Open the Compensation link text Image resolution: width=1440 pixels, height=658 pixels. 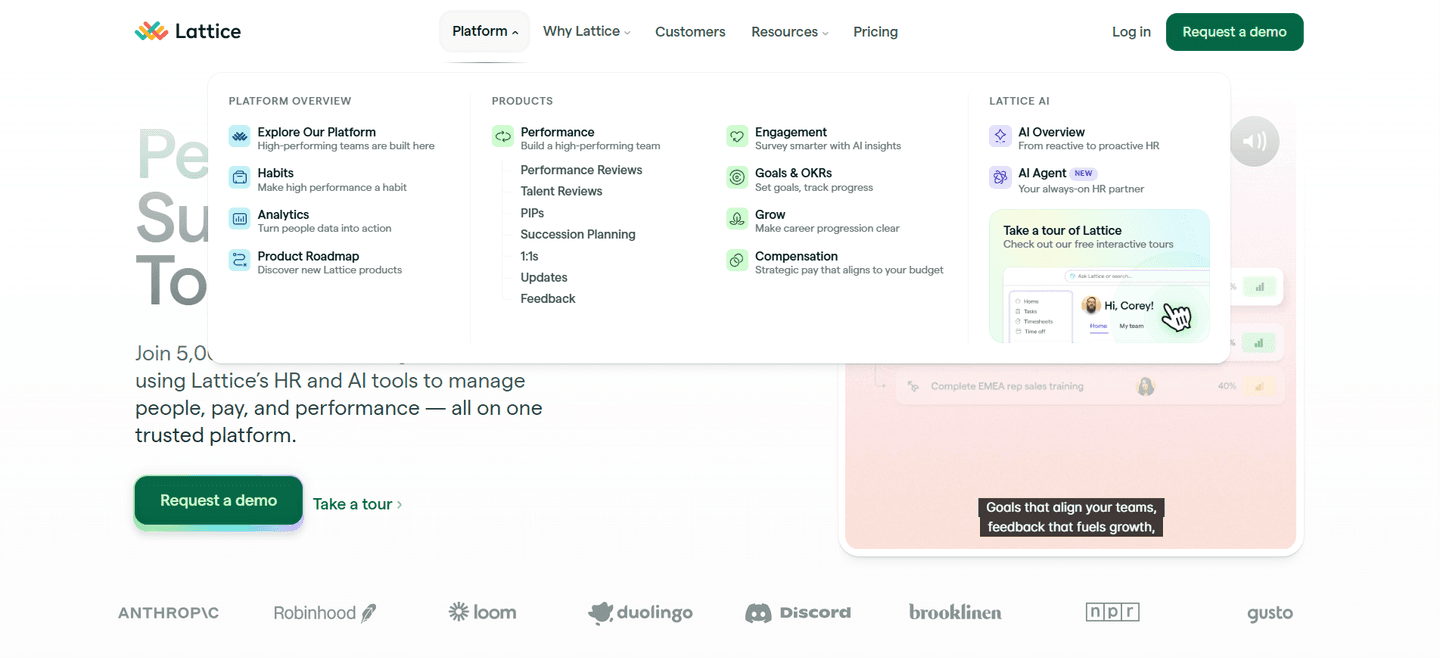[796, 256]
